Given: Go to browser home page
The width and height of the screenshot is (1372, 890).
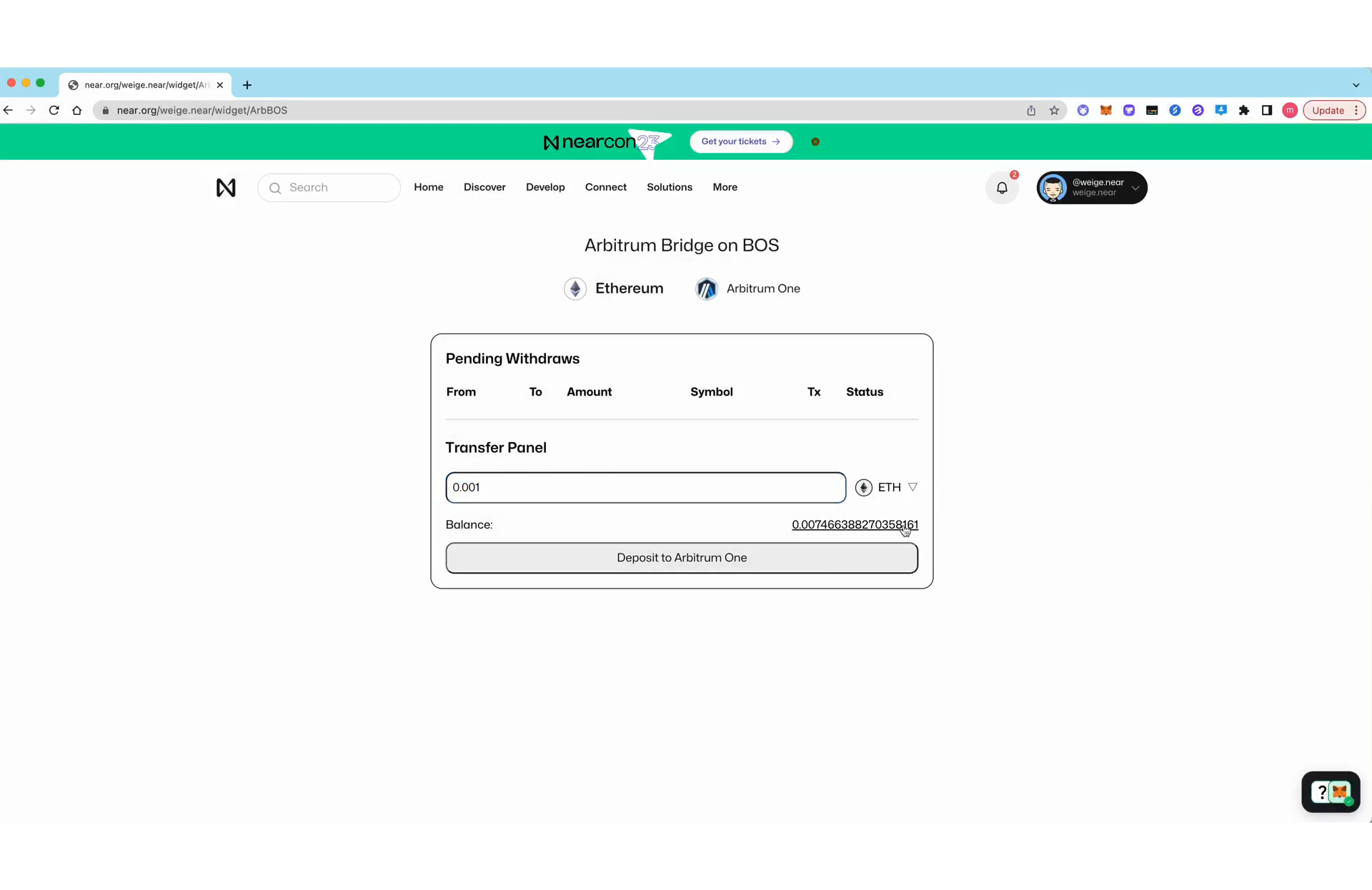Looking at the screenshot, I should [x=77, y=110].
